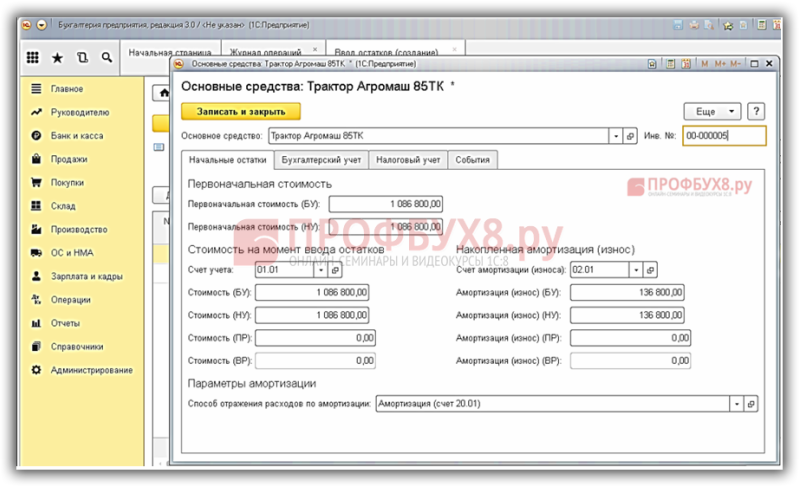This screenshot has height=487, width=800.
Task: Expand the Способ отражения расходов dropdown
Action: click(x=737, y=404)
